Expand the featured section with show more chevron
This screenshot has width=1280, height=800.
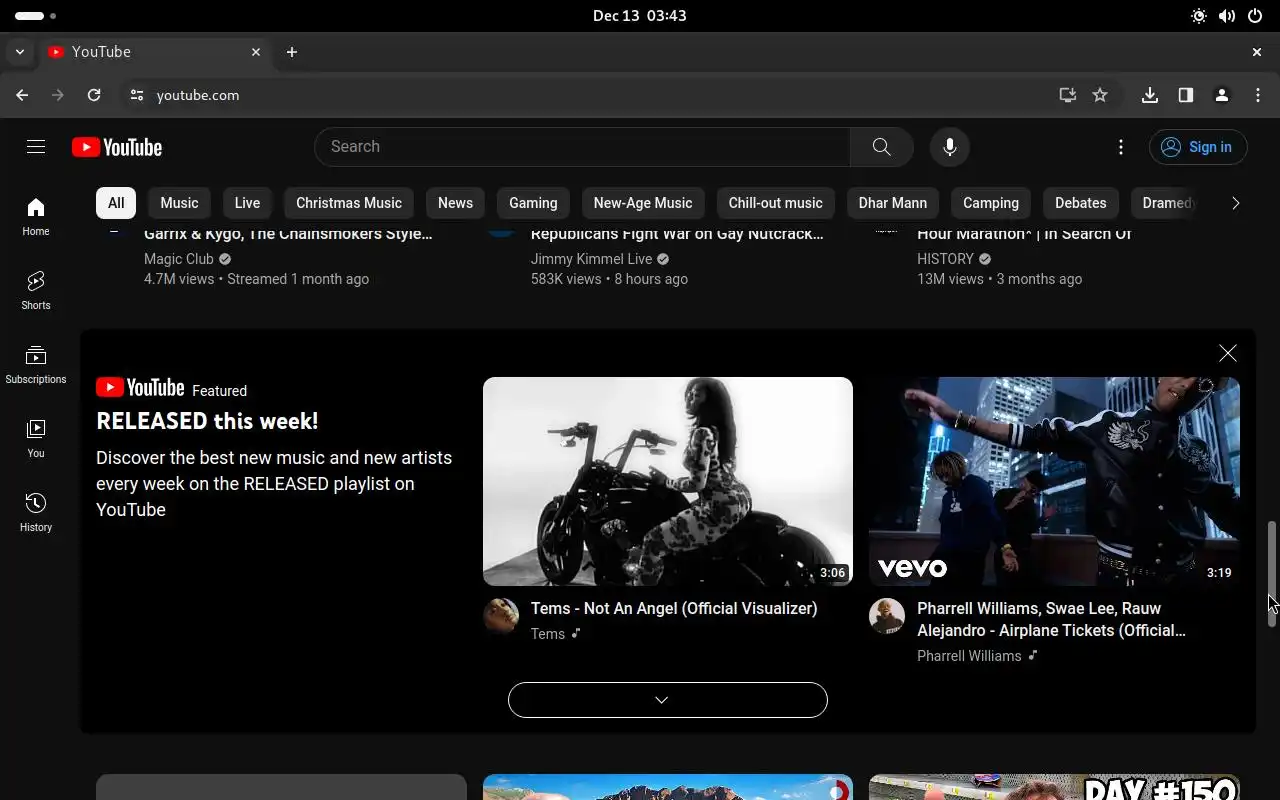[x=668, y=700]
